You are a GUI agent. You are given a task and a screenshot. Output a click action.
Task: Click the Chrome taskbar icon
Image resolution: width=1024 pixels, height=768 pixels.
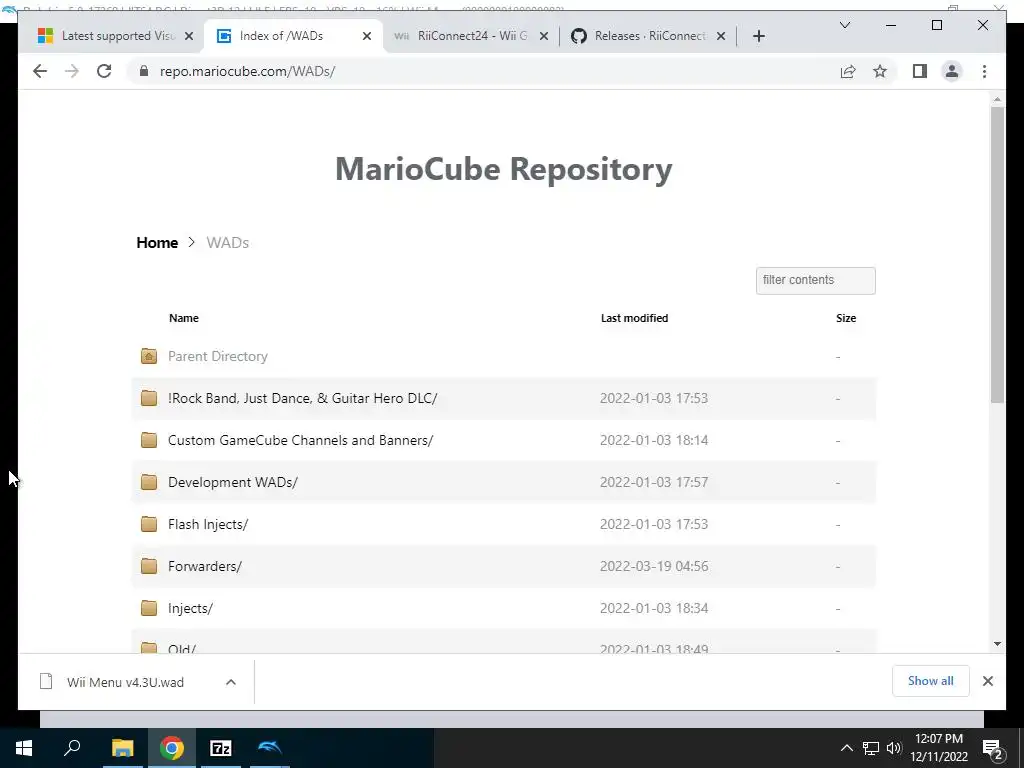[171, 748]
